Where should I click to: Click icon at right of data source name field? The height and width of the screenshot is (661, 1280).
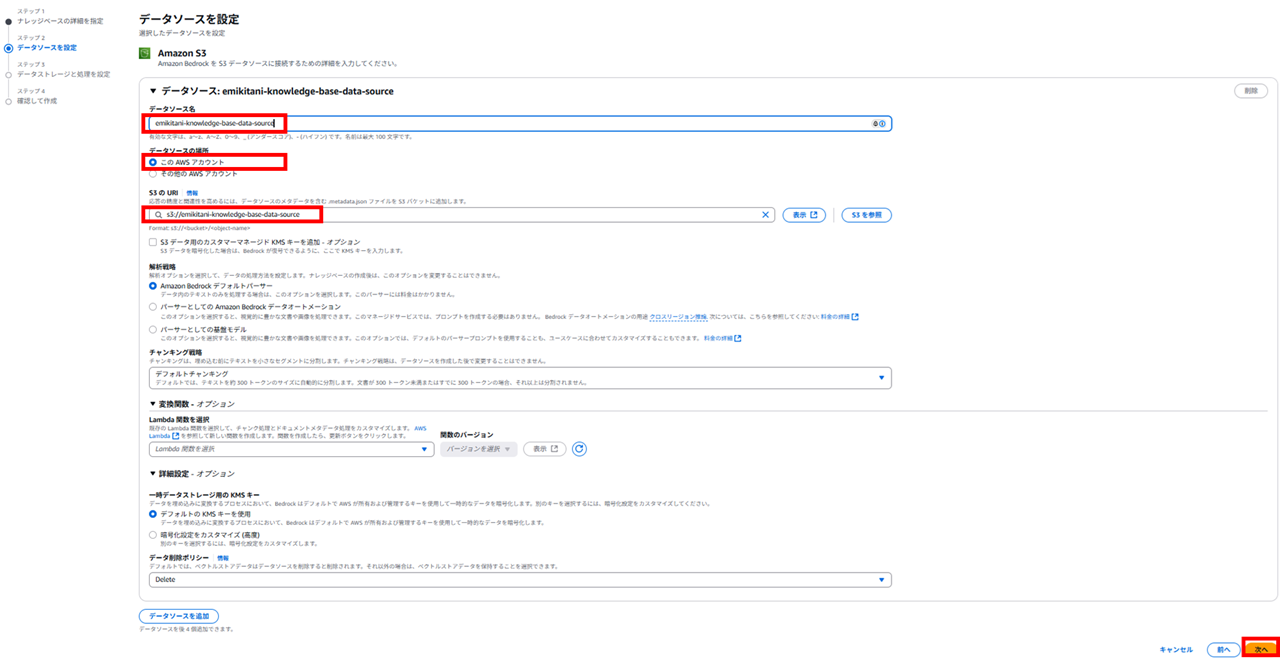(879, 124)
